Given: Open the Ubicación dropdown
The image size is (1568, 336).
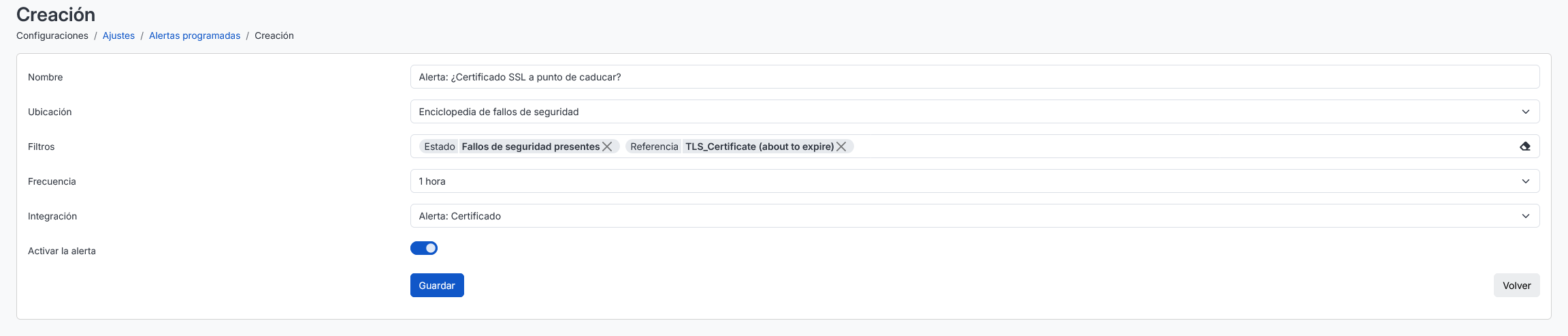Looking at the screenshot, I should click(x=975, y=112).
